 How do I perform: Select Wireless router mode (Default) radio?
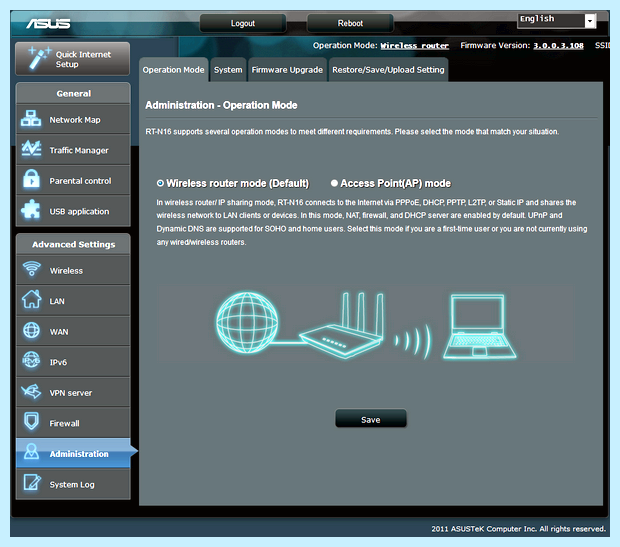pos(160,183)
